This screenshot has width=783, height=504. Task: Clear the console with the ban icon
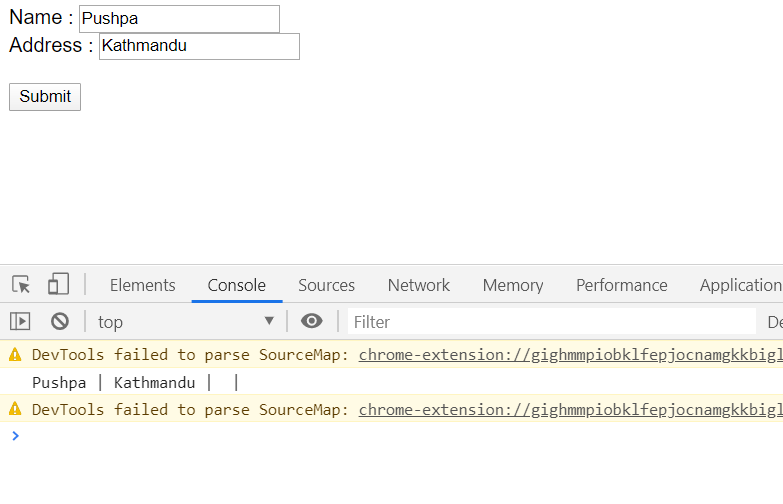click(x=60, y=321)
